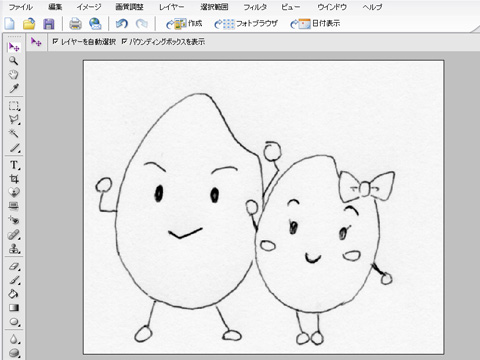Open the 編集 menu

[55, 7]
